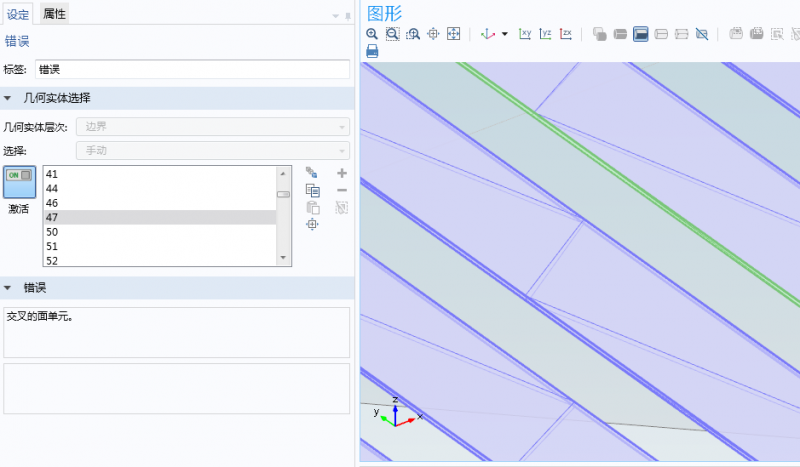This screenshot has width=800, height=467.
Task: Click the minus Remove from Selection icon
Action: pyautogui.click(x=342, y=190)
